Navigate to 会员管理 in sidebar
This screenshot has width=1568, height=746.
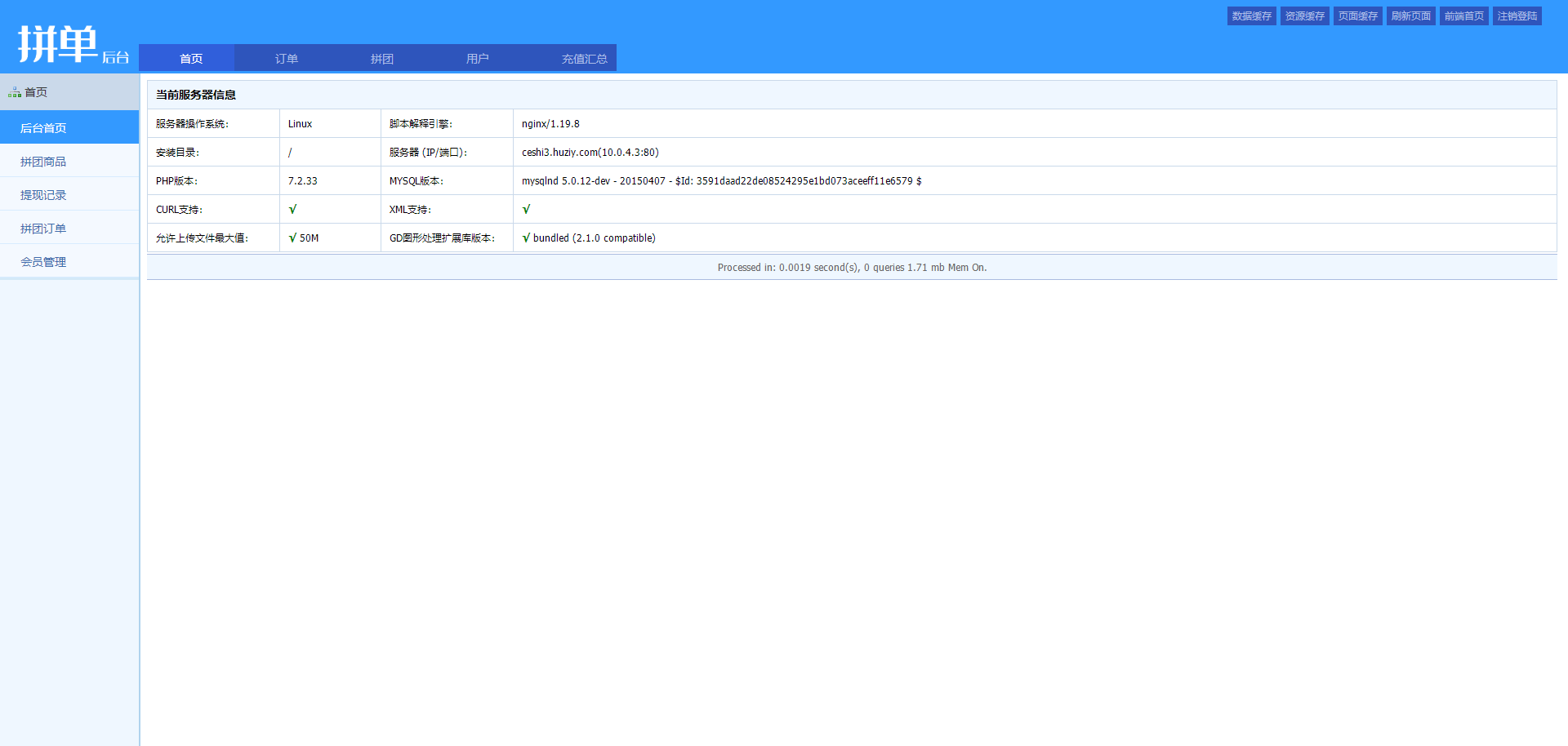click(x=43, y=262)
